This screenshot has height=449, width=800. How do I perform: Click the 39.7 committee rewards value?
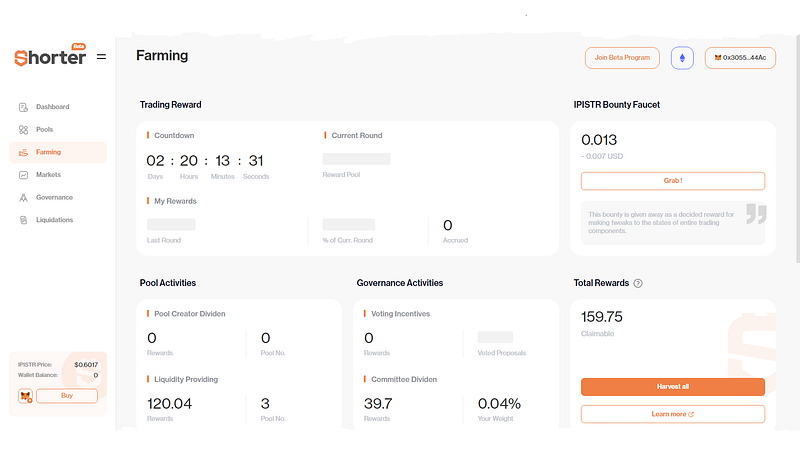point(378,404)
